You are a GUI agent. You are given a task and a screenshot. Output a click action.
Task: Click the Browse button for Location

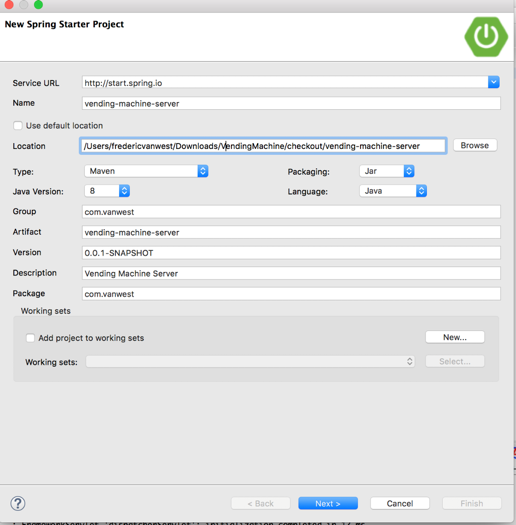point(475,145)
